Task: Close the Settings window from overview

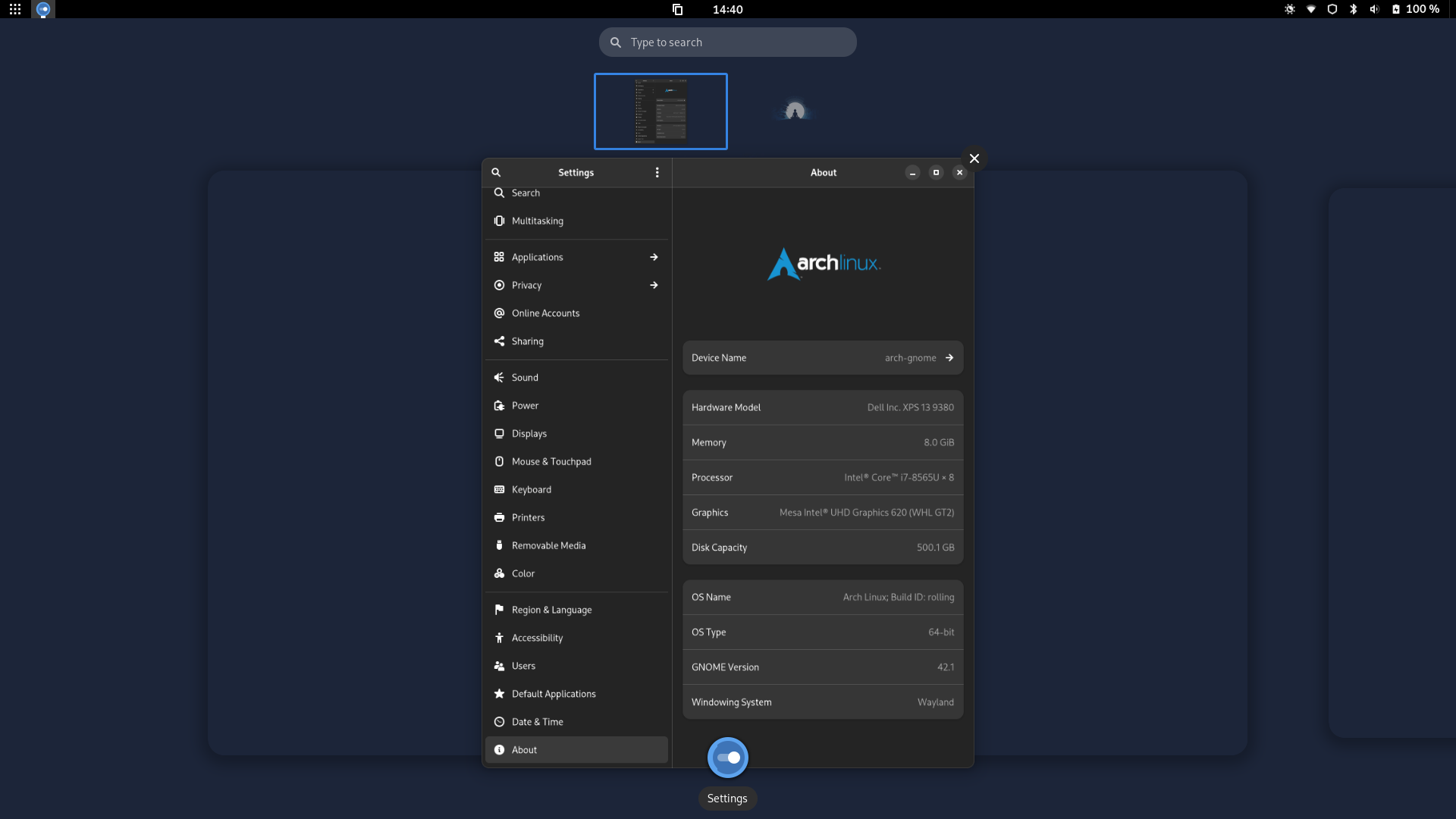Action: 974,158
